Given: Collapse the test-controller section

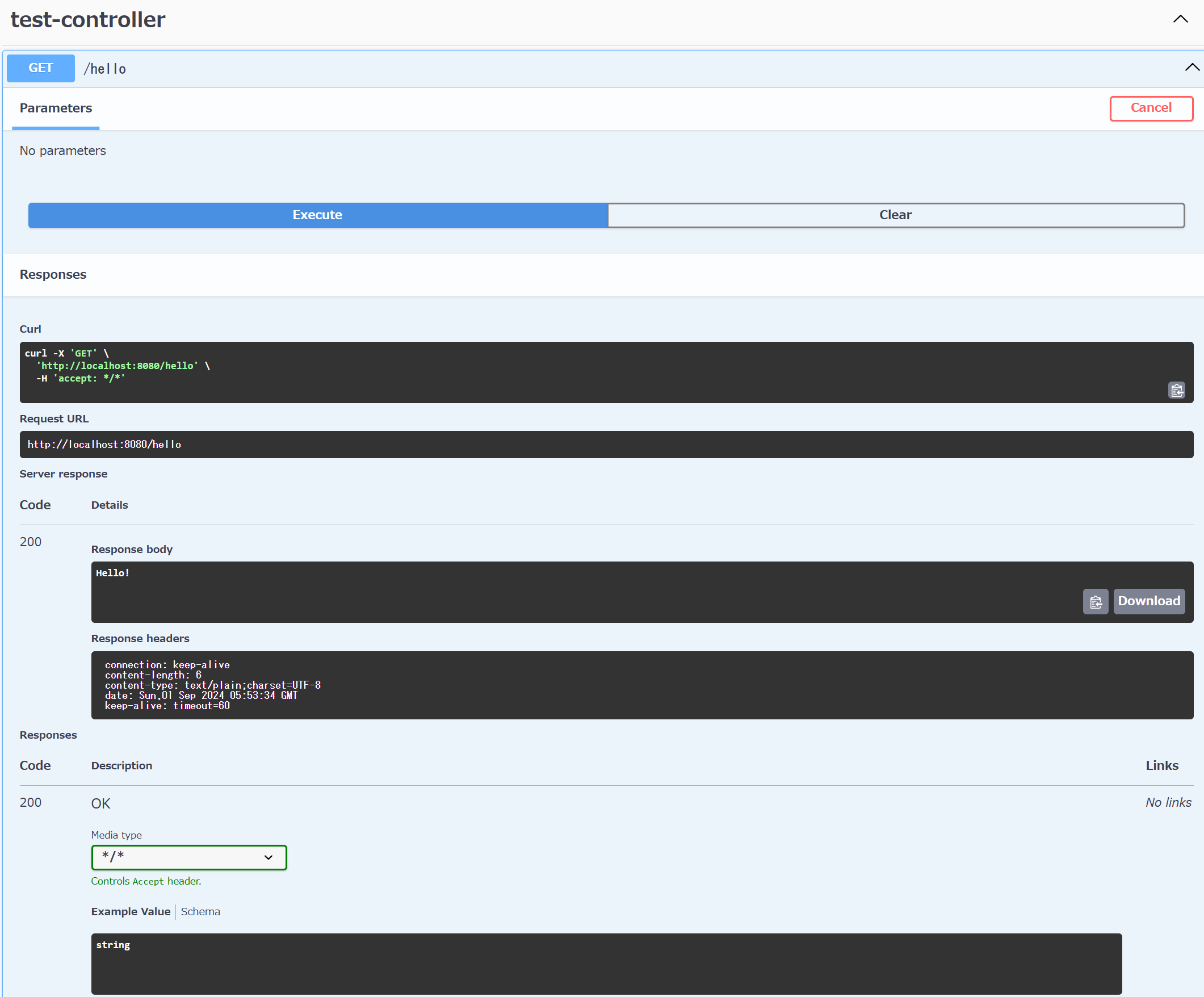Looking at the screenshot, I should 1180,19.
